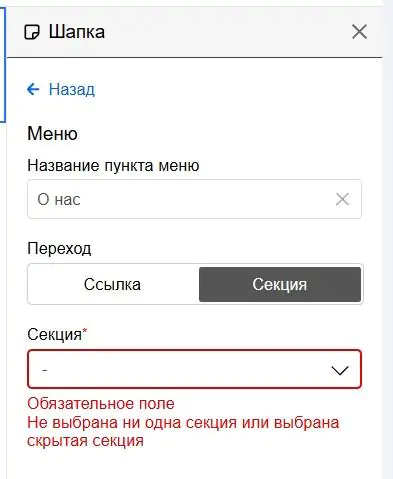Image resolution: width=393 pixels, height=479 pixels.
Task: Click the Меню heading
Action: click(x=52, y=134)
